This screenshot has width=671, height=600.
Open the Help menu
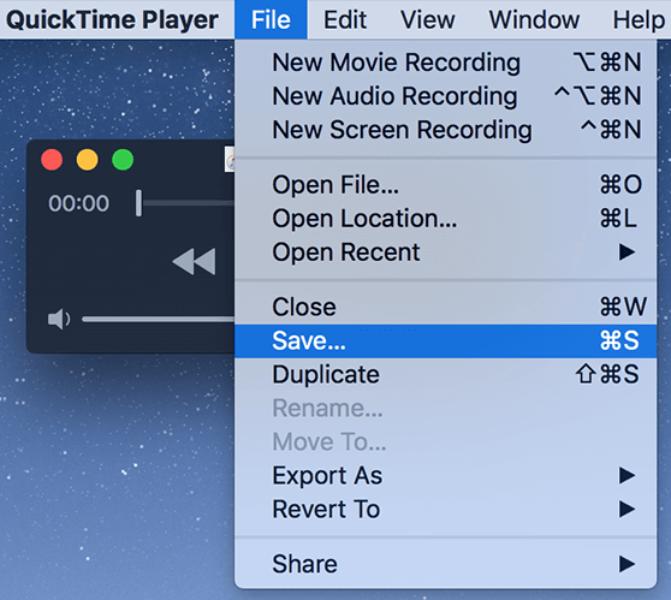638,20
